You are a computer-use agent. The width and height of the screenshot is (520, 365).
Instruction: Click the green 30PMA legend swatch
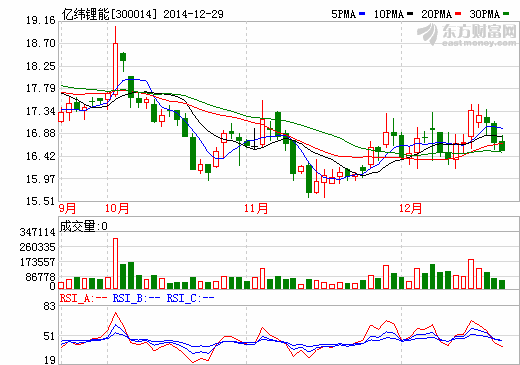(x=506, y=14)
